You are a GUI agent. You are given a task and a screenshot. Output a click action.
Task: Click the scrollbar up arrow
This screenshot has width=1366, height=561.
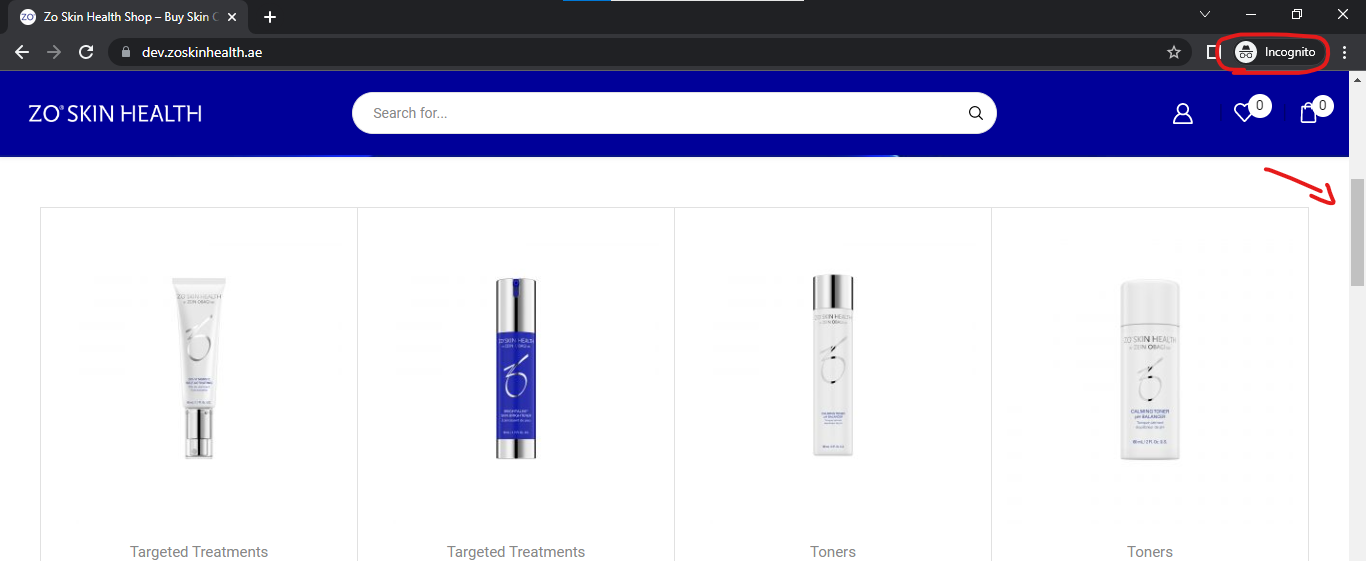[x=1357, y=79]
